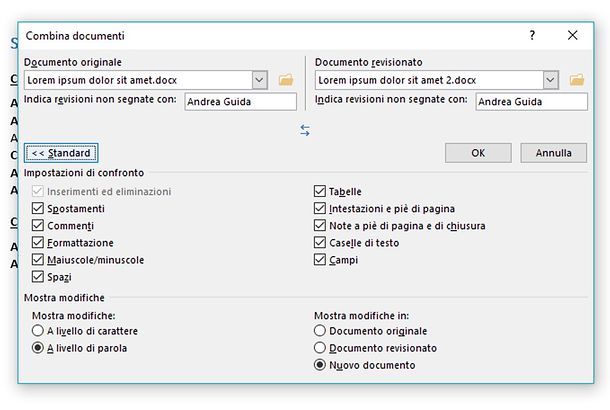Uncheck the Tabelle option

coord(320,192)
